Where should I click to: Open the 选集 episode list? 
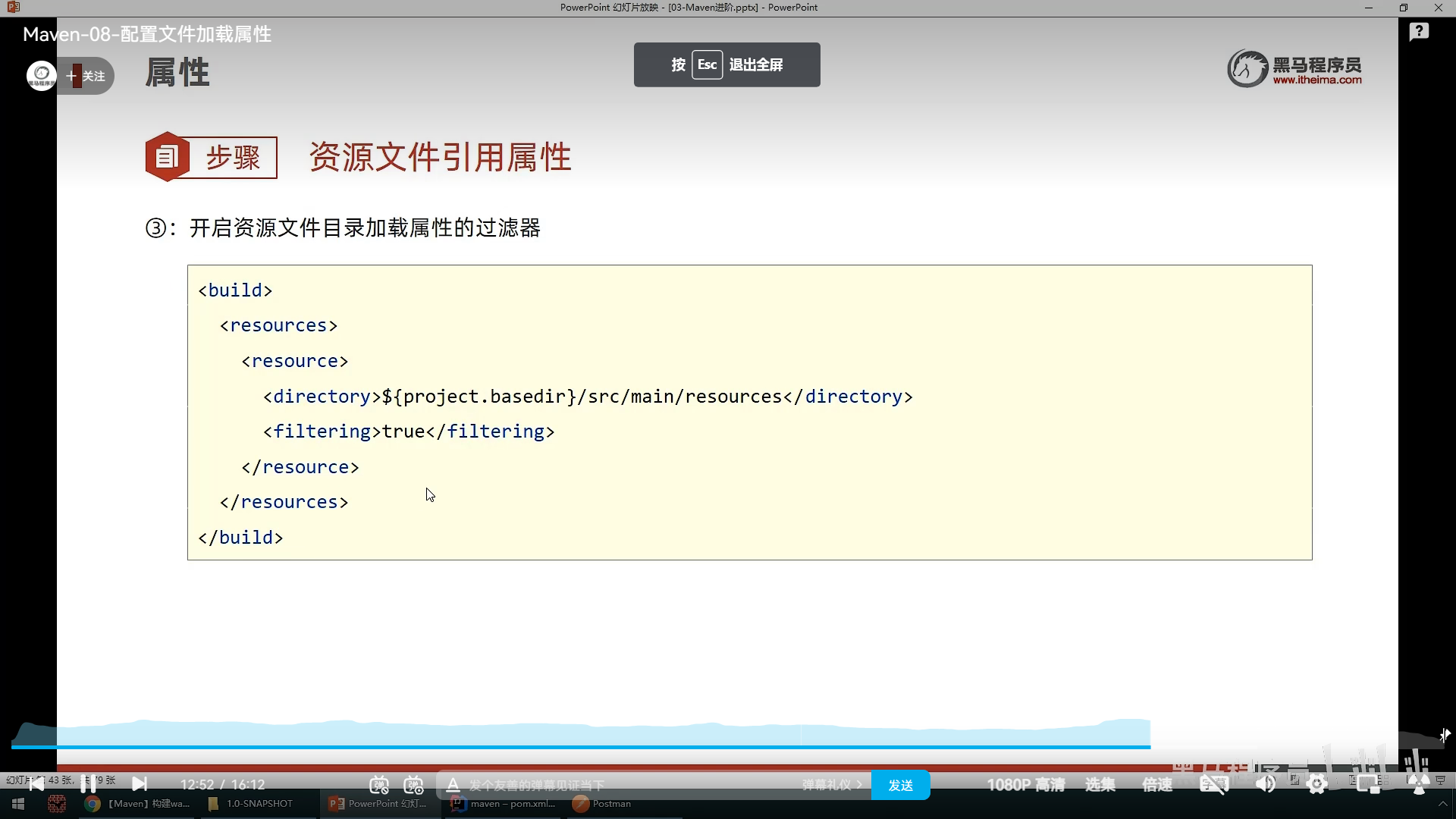point(1100,785)
